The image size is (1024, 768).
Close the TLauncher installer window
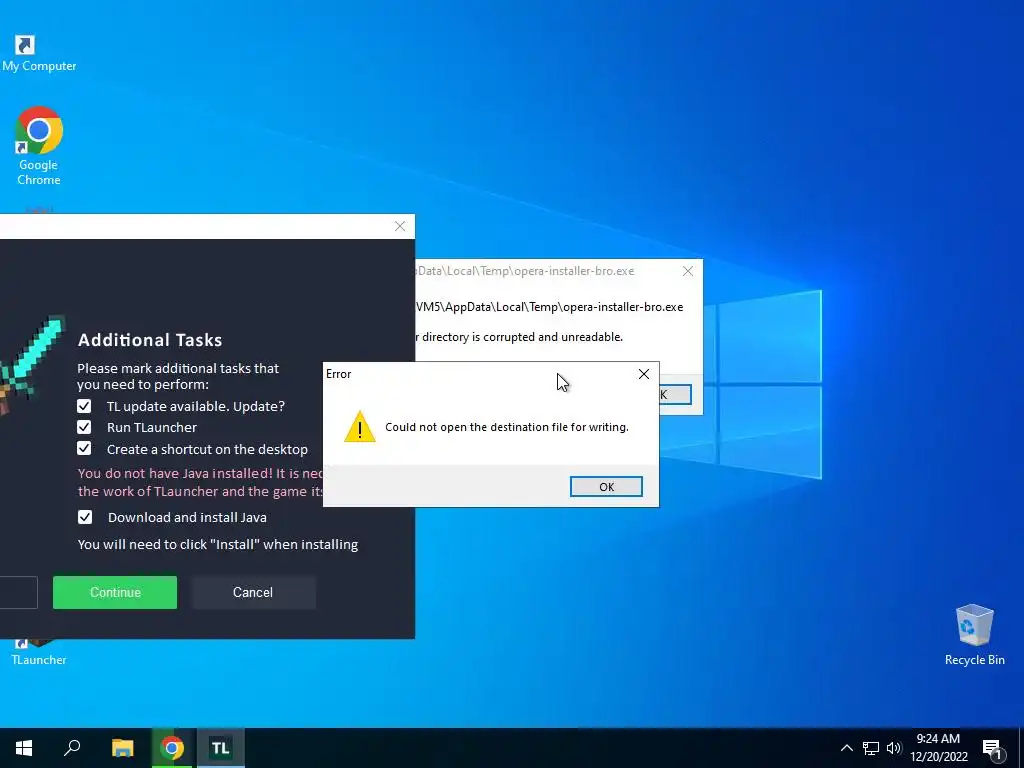pyautogui.click(x=400, y=226)
